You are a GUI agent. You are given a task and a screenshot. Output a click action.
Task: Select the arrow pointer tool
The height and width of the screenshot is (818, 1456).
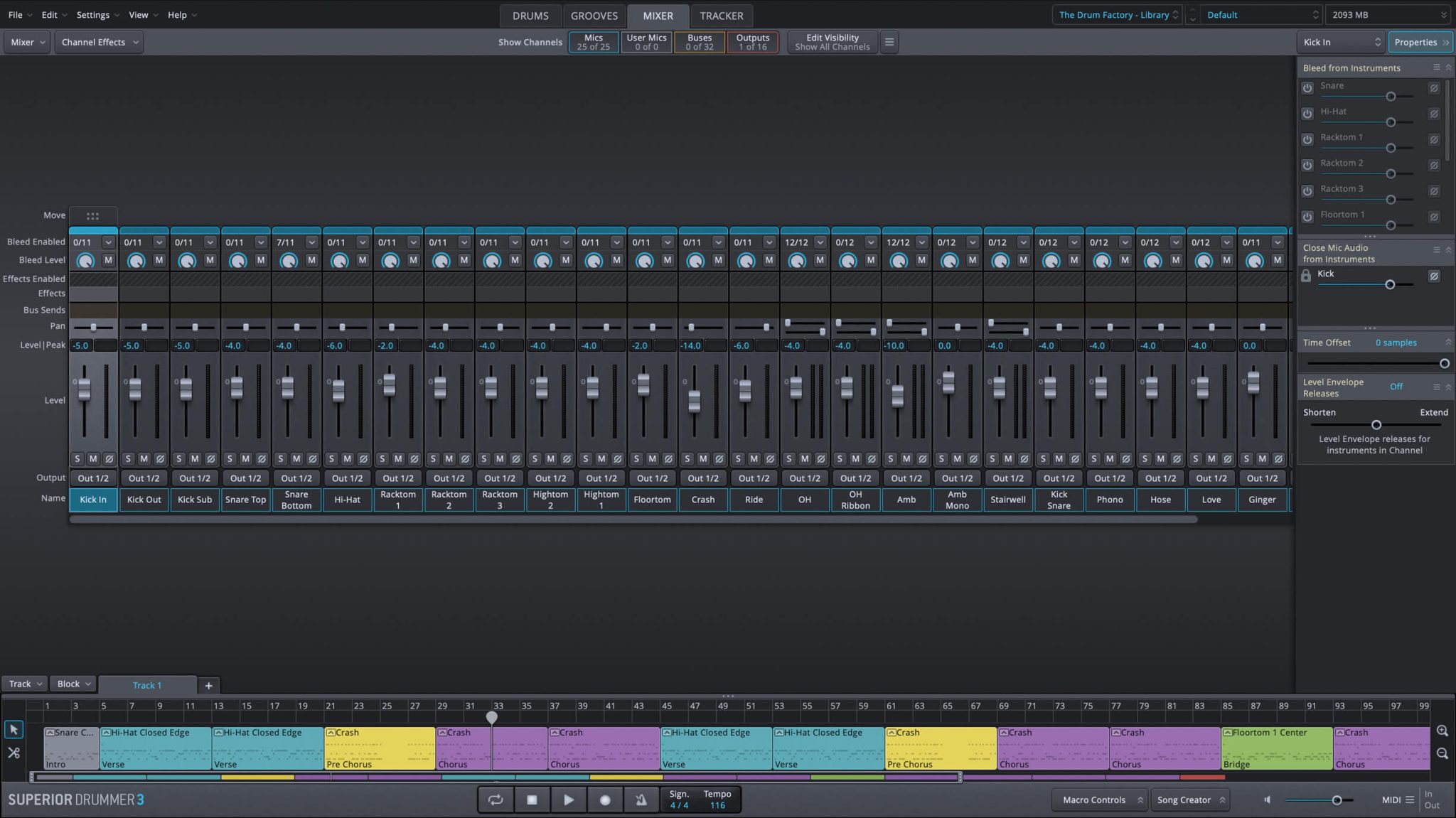tap(14, 730)
